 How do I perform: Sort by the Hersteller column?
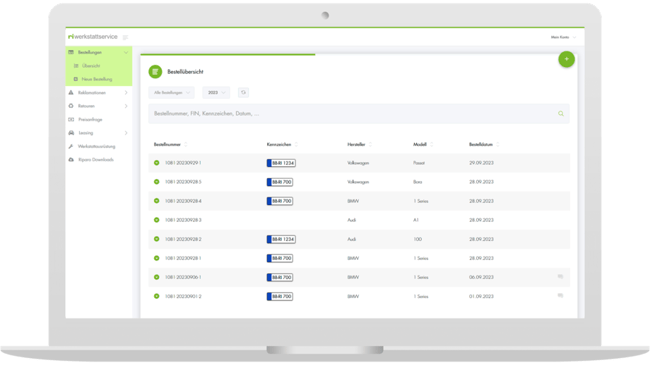click(x=359, y=144)
